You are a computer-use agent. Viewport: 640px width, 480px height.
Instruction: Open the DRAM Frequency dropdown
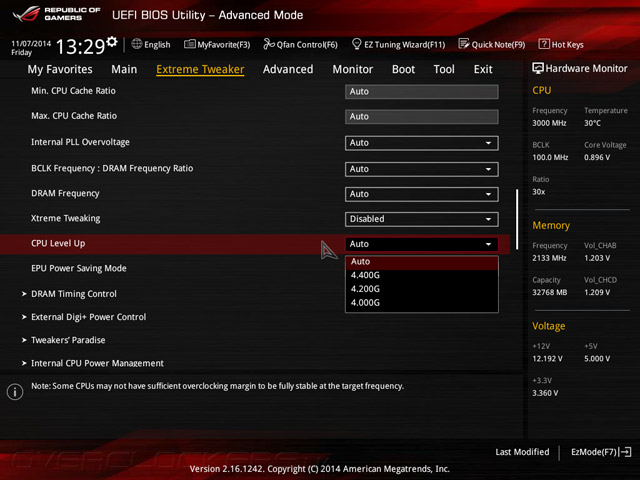pos(422,194)
